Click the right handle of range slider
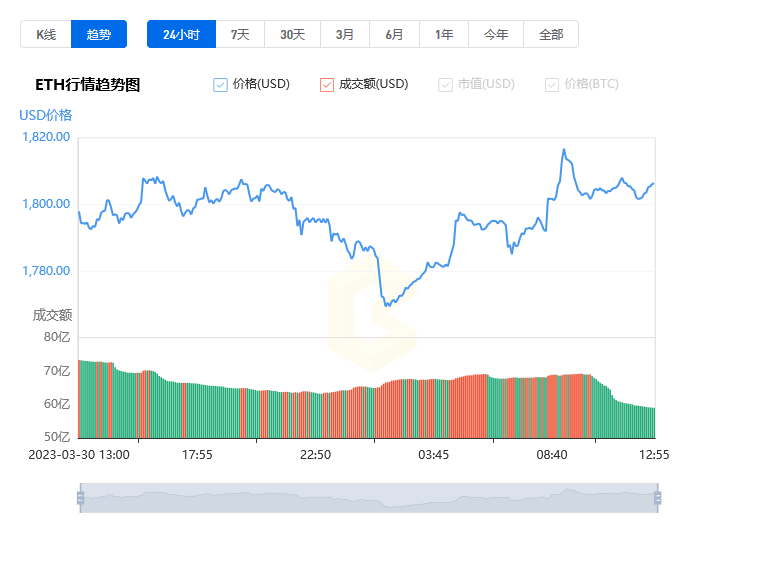780x563 pixels. click(658, 498)
